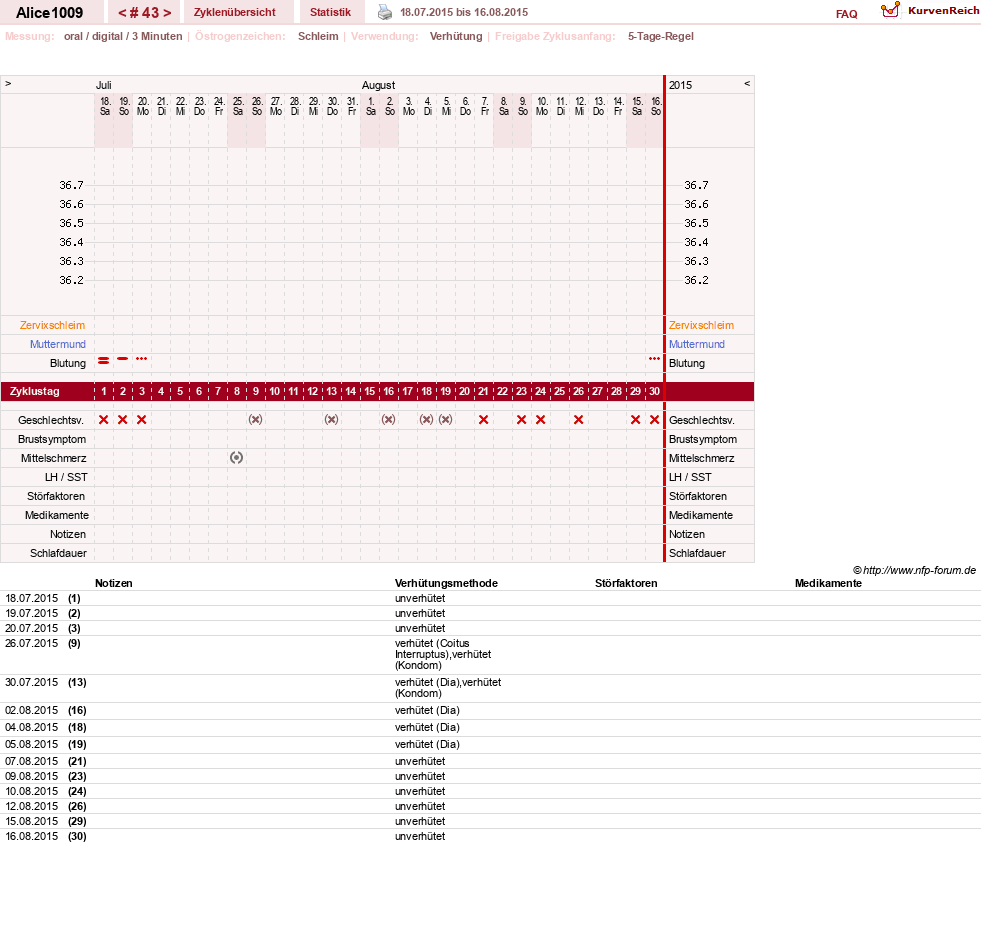This screenshot has height=947, width=981.
Task: Click the Zyklustag row label
Action: tap(35, 392)
